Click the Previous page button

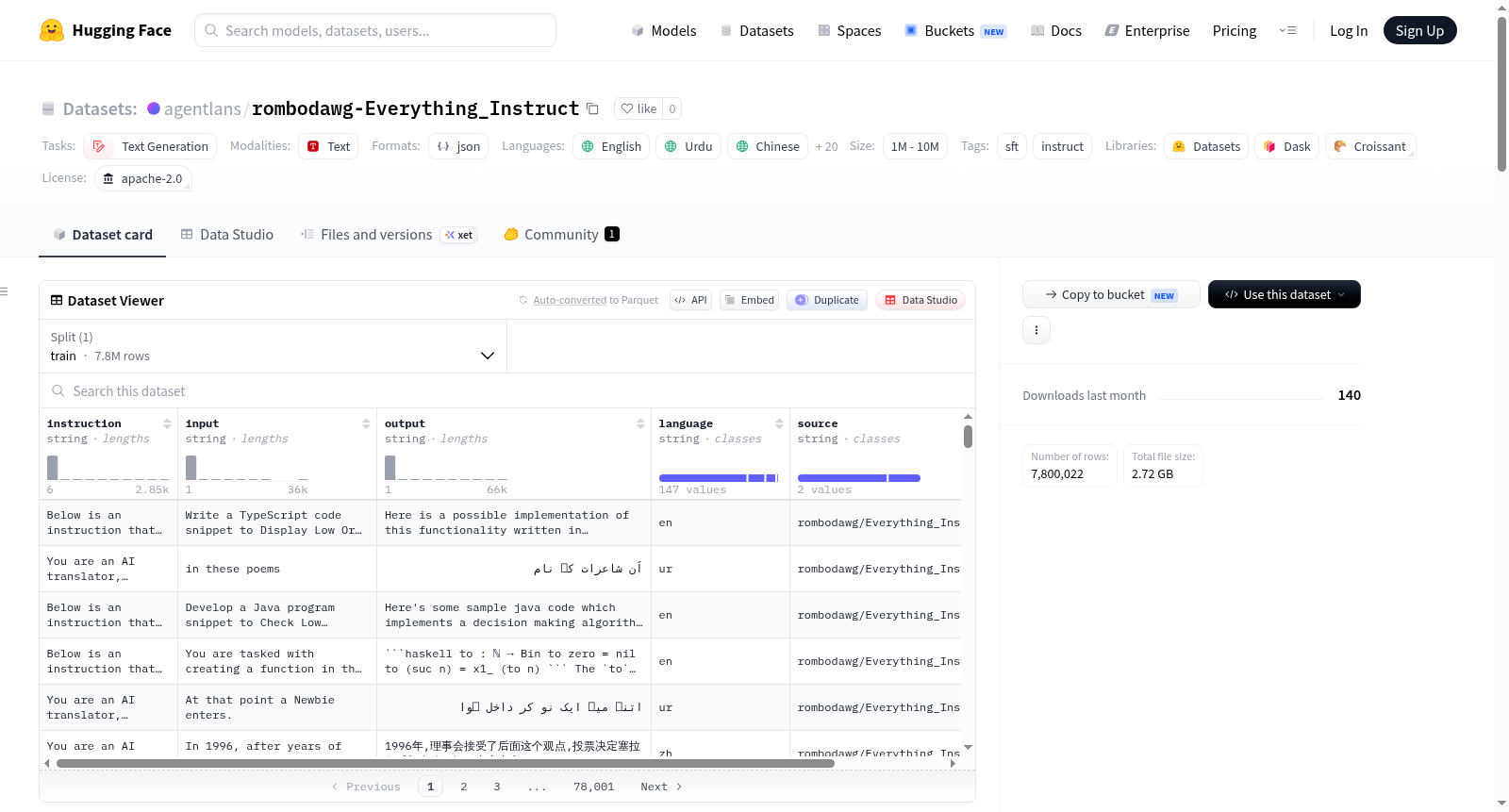click(x=366, y=787)
